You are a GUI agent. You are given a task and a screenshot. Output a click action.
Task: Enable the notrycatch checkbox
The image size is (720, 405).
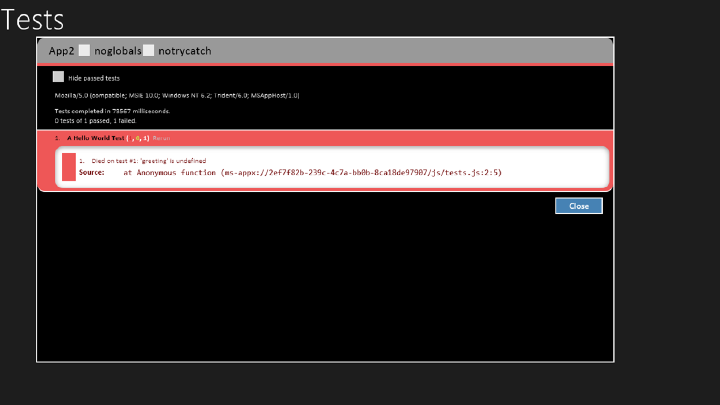(x=148, y=51)
